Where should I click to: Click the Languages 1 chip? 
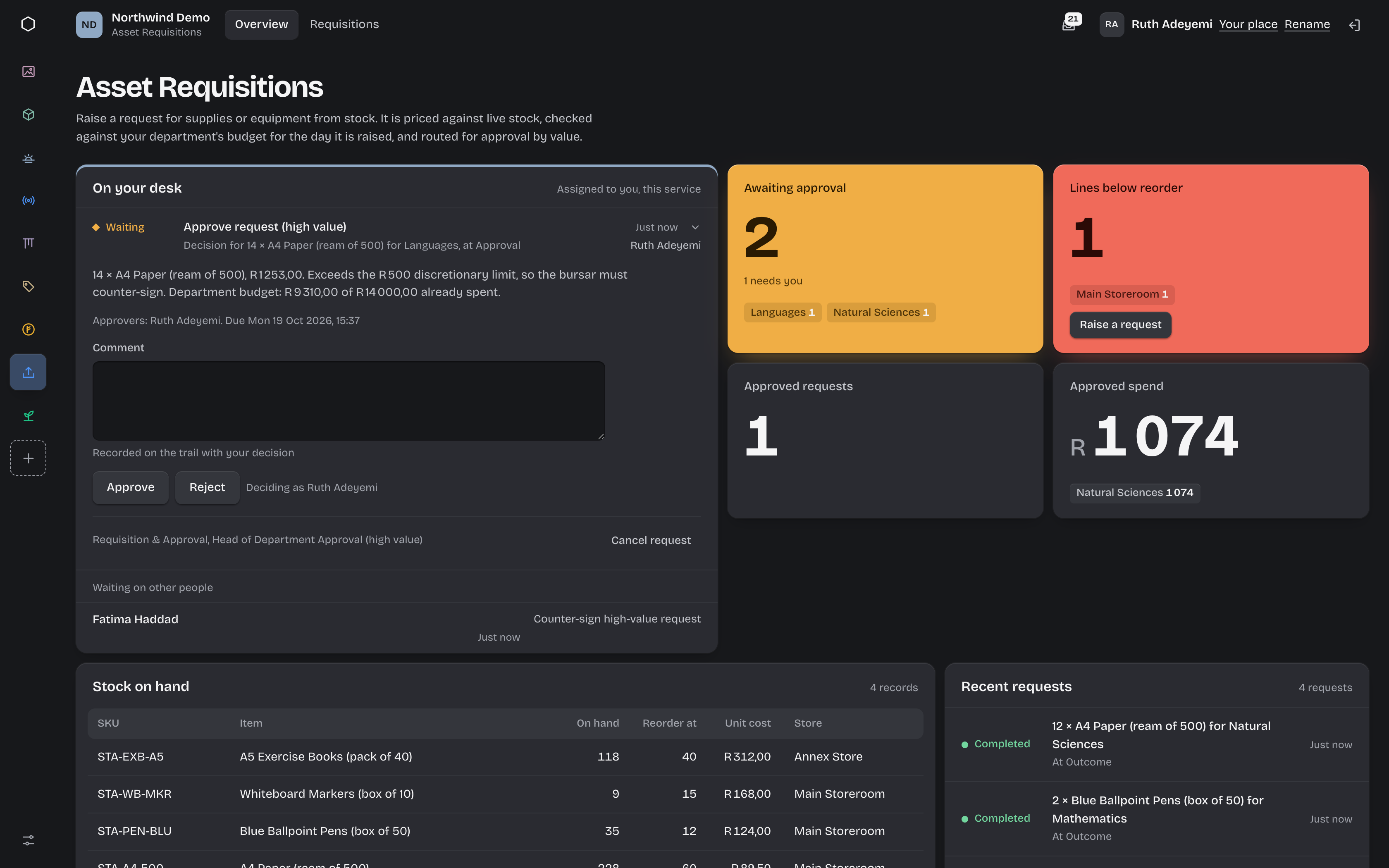tap(782, 312)
